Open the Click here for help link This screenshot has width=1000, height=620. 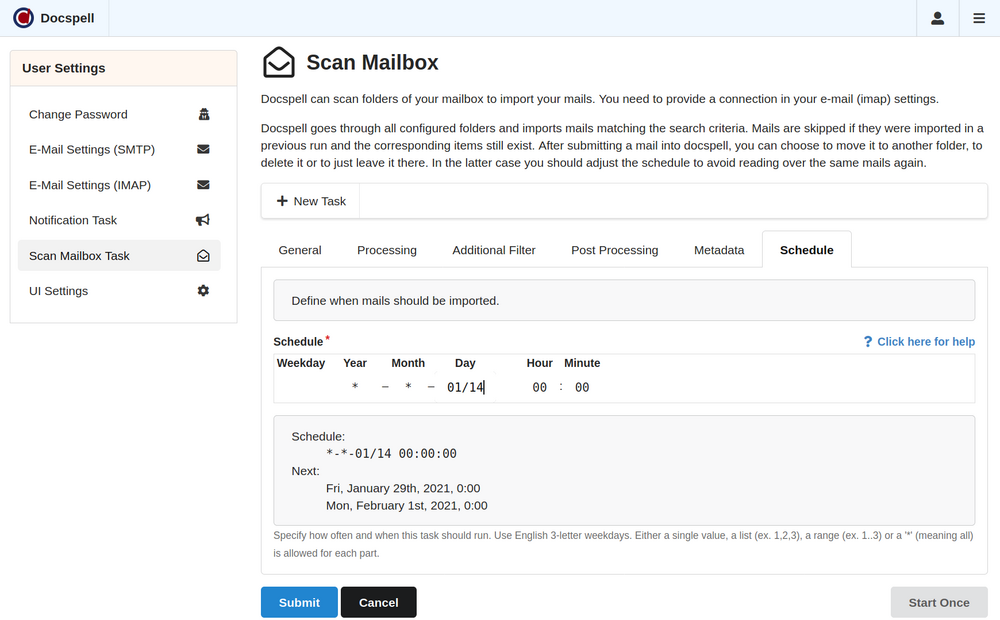point(919,342)
